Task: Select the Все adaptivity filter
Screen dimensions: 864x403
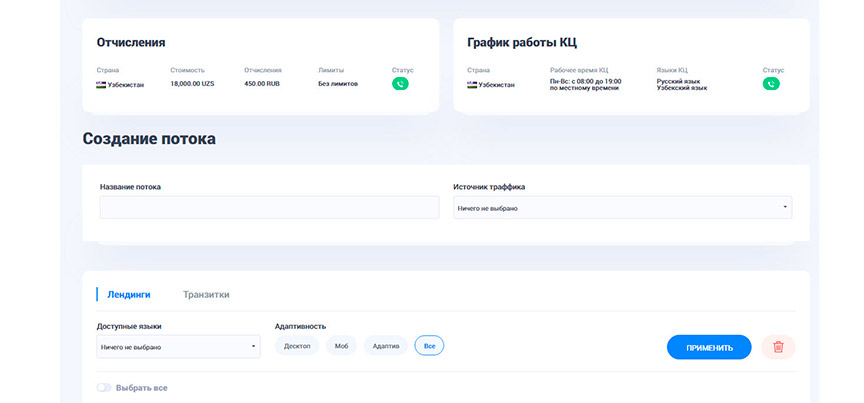Action: point(429,346)
